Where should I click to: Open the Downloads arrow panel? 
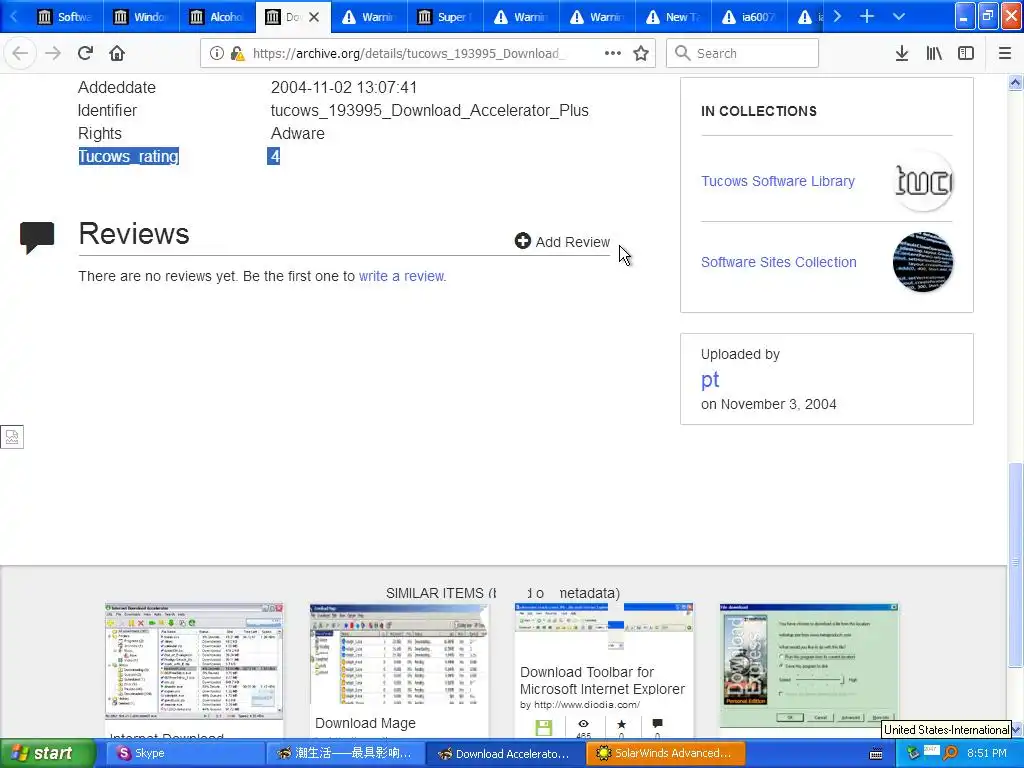click(x=902, y=53)
